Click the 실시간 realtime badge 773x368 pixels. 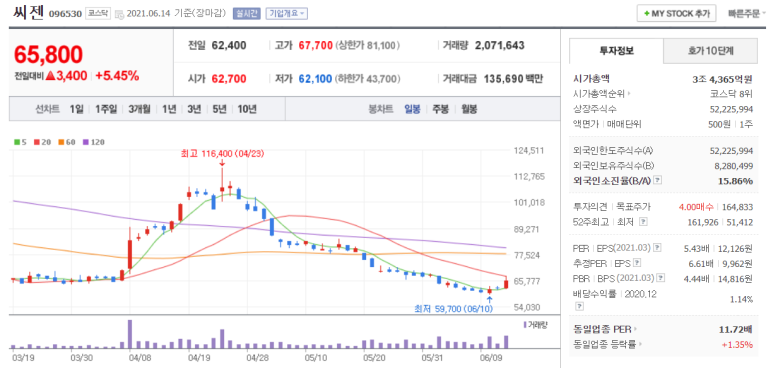click(247, 14)
